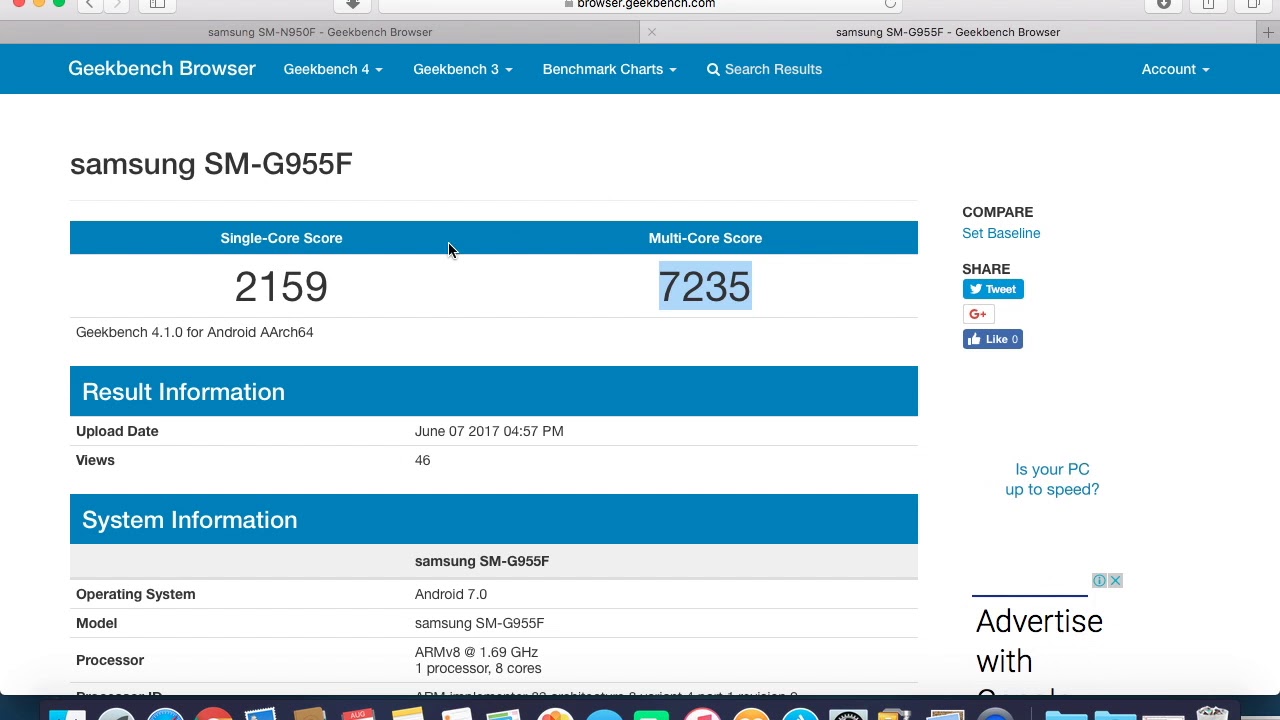Click processor value 'ARMv8 @ 1.69 GHz'
Image resolution: width=1280 pixels, height=720 pixels.
476,652
